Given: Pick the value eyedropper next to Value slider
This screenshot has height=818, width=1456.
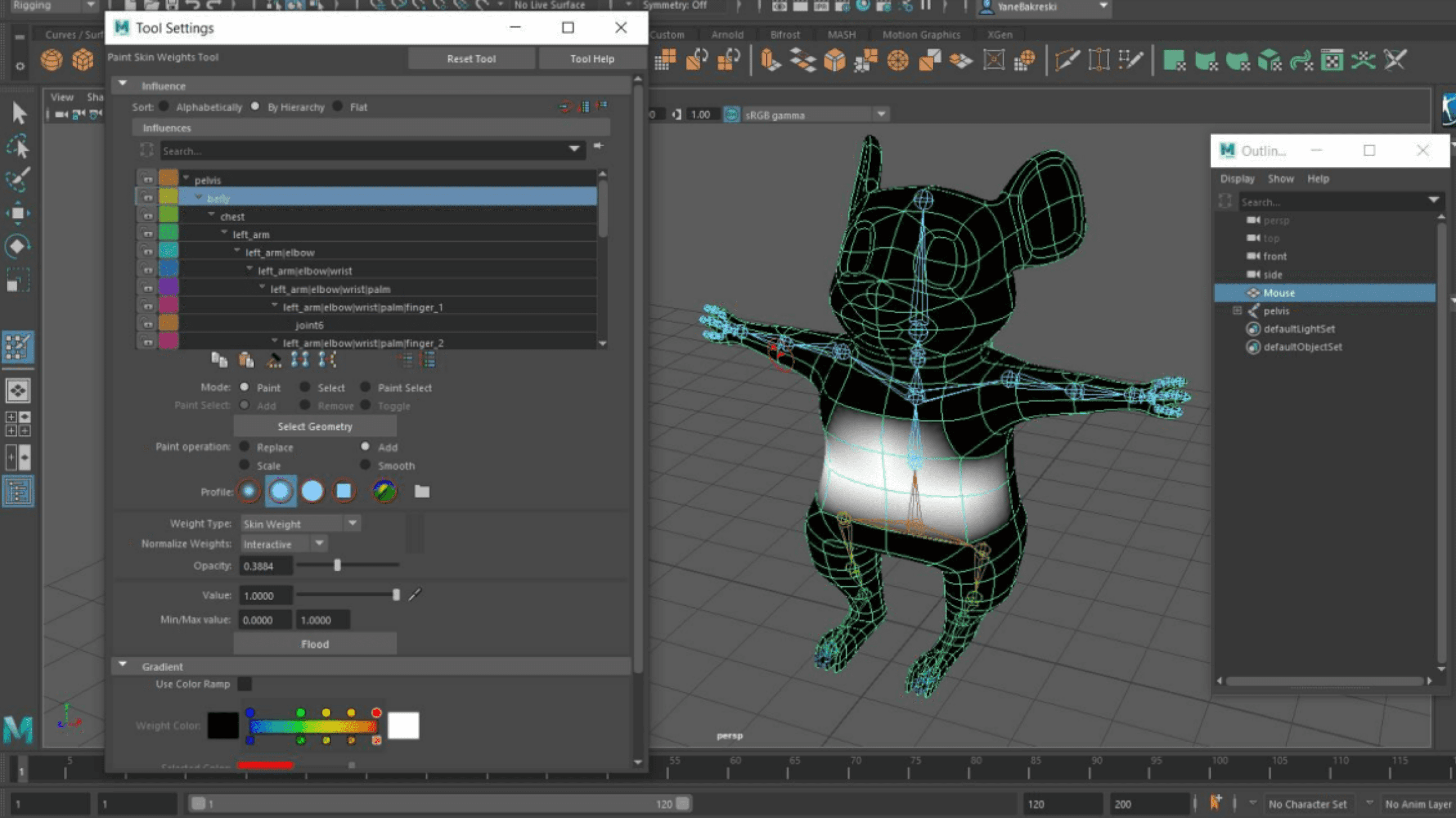Looking at the screenshot, I should [x=415, y=595].
